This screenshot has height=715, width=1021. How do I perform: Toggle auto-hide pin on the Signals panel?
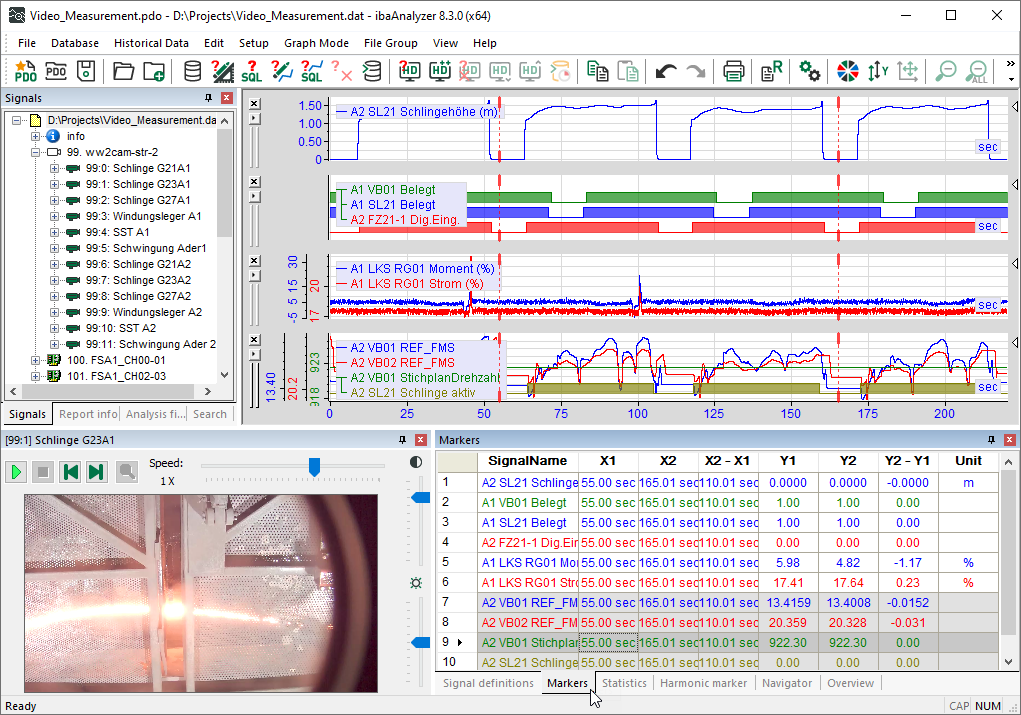click(208, 98)
